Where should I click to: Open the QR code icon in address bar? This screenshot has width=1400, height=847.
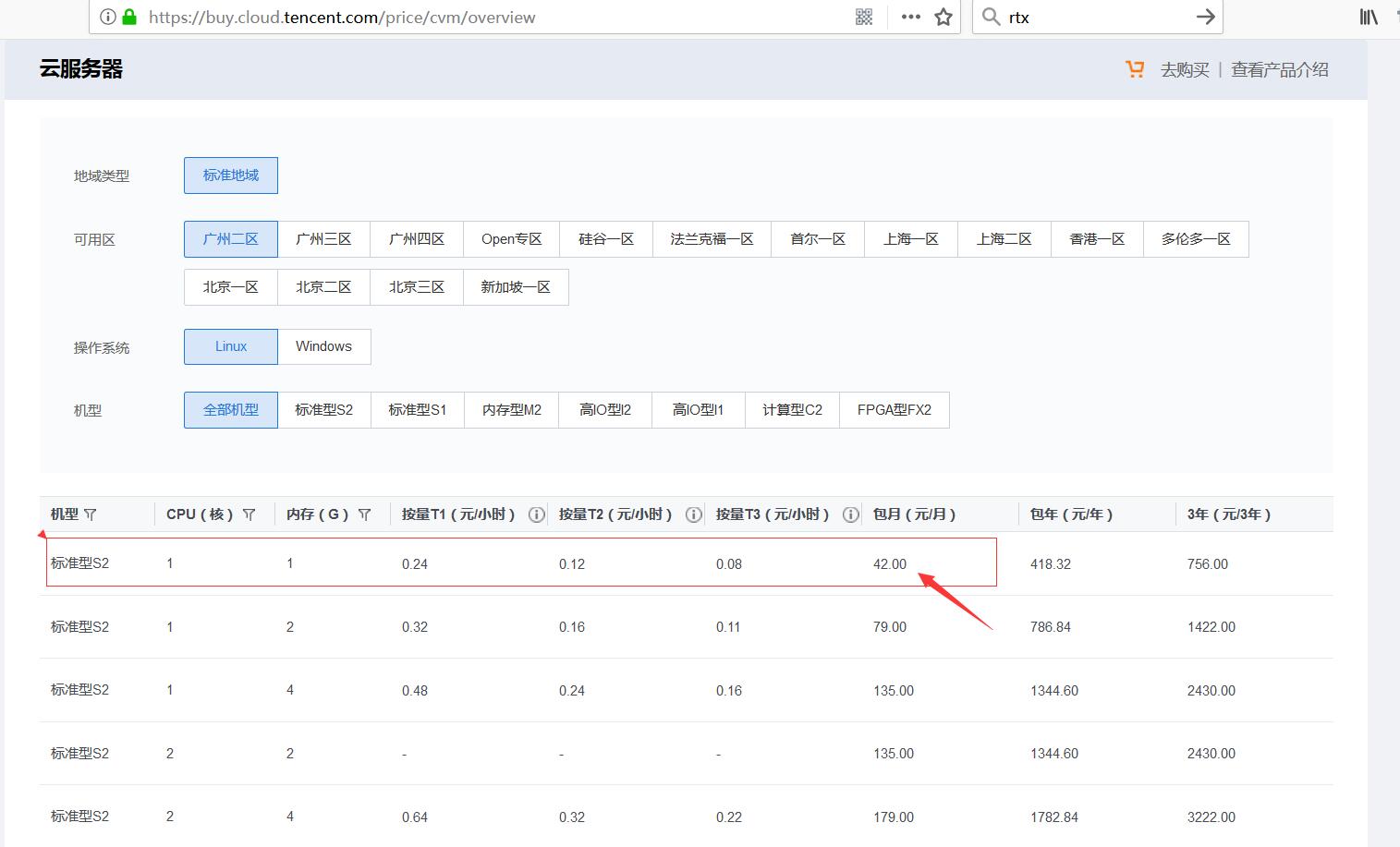pos(864,17)
